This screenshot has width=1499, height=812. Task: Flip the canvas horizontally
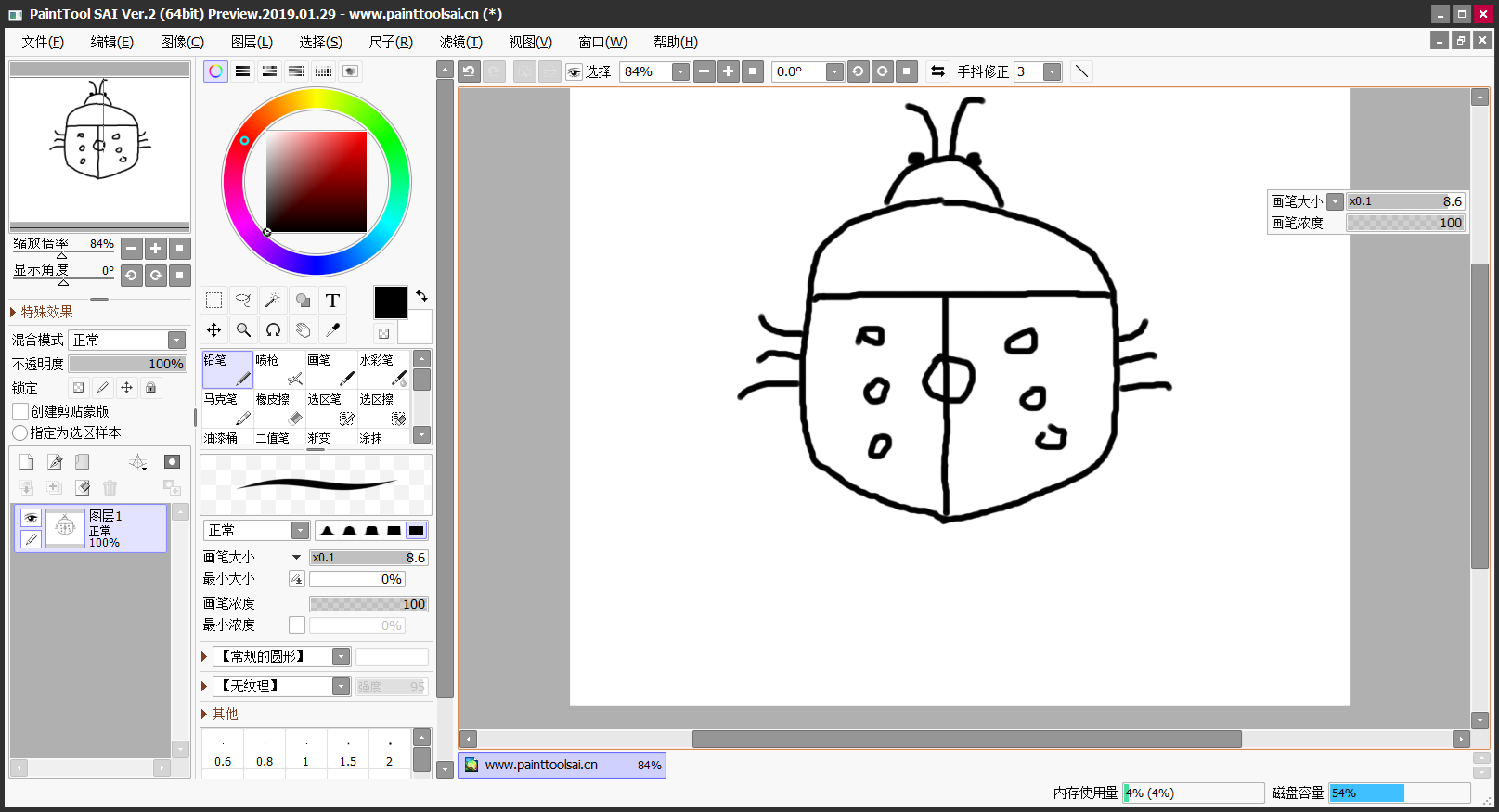(937, 71)
